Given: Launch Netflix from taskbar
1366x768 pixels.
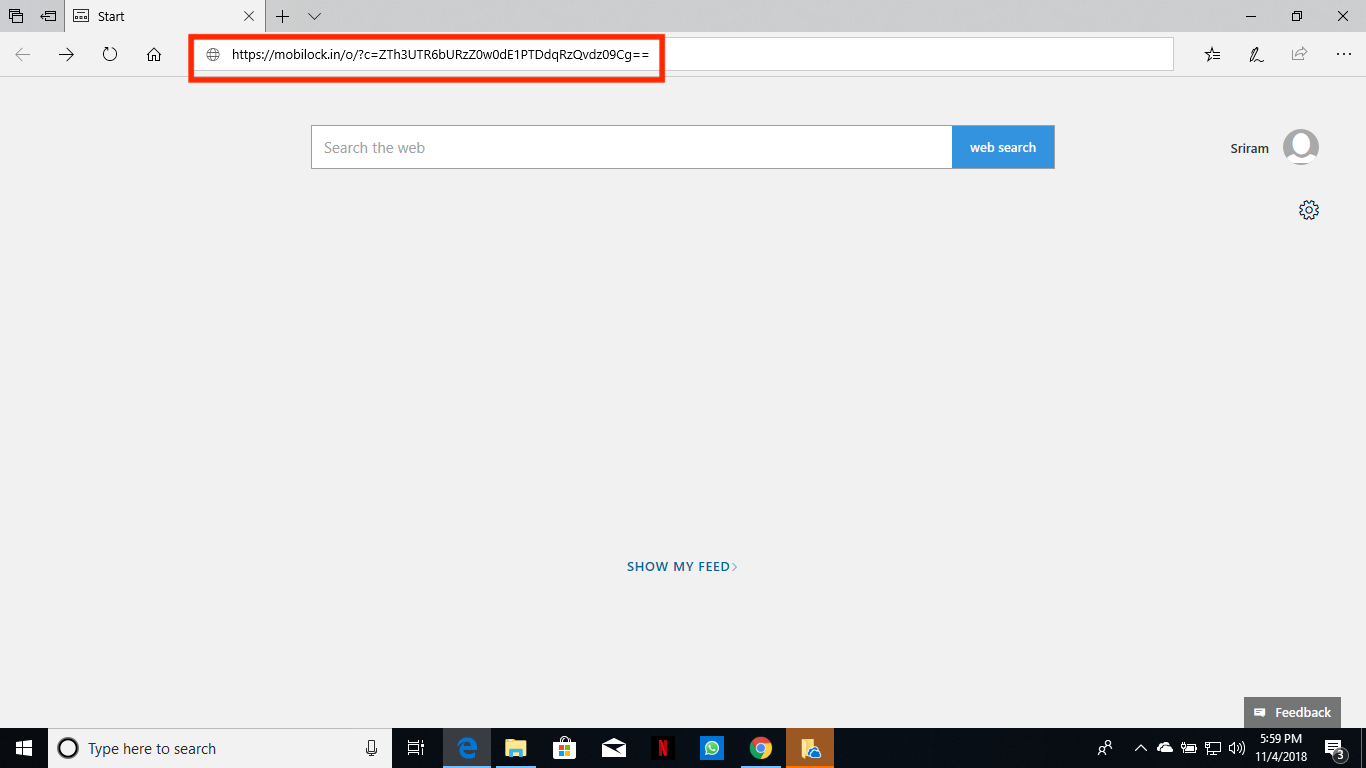Looking at the screenshot, I should [663, 748].
